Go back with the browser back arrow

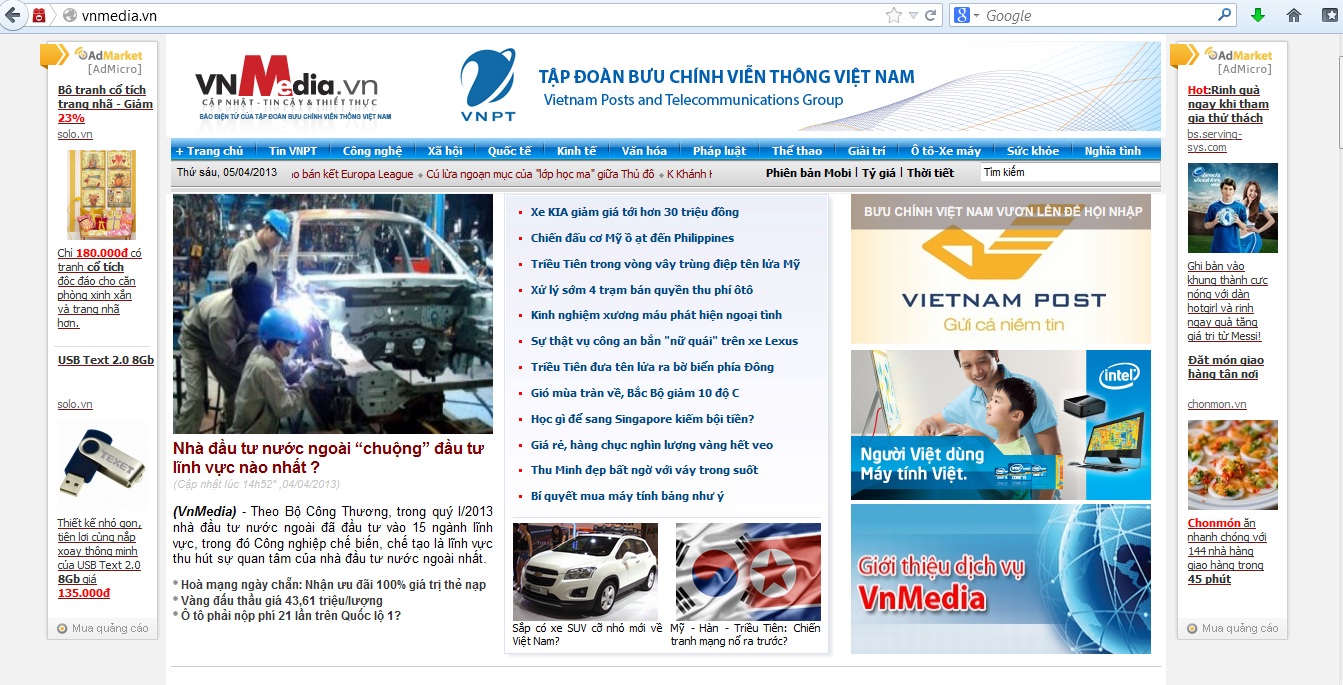coord(11,15)
